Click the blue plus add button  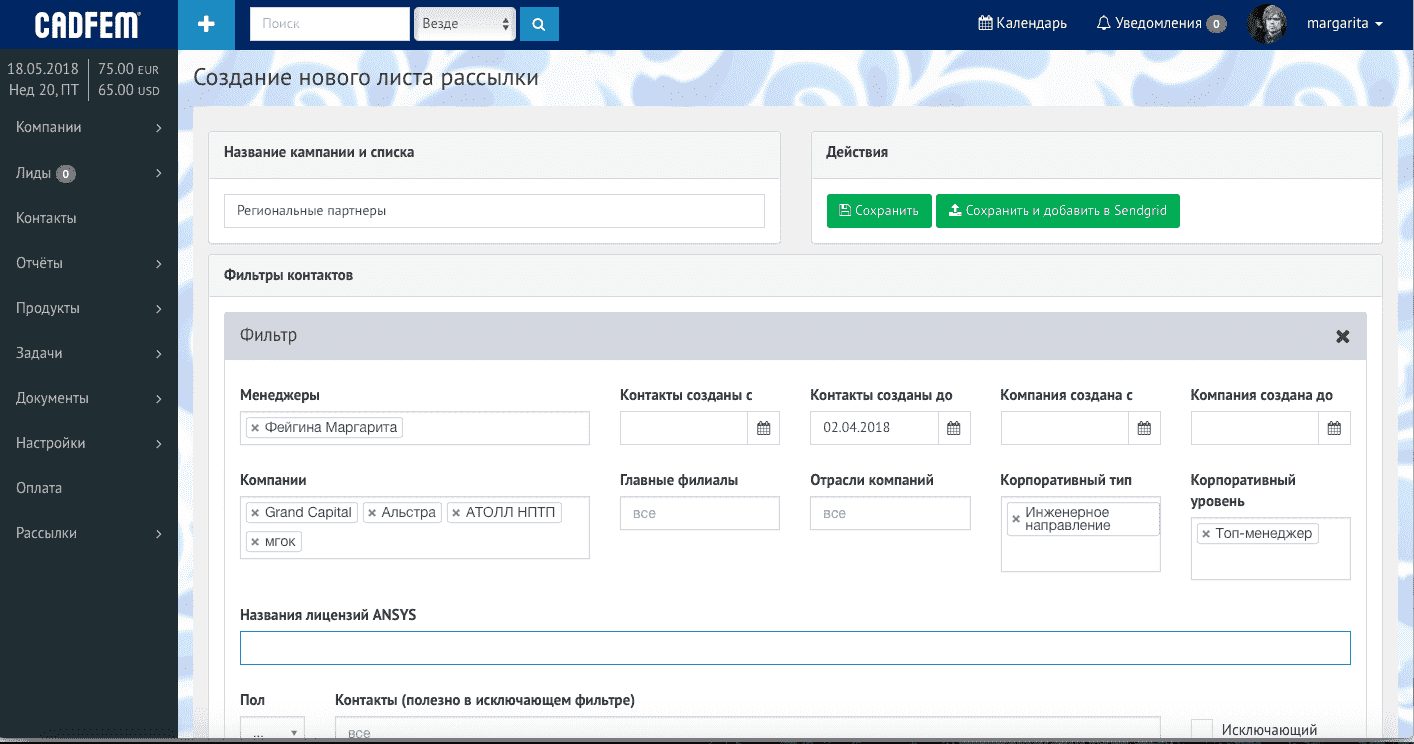(206, 24)
